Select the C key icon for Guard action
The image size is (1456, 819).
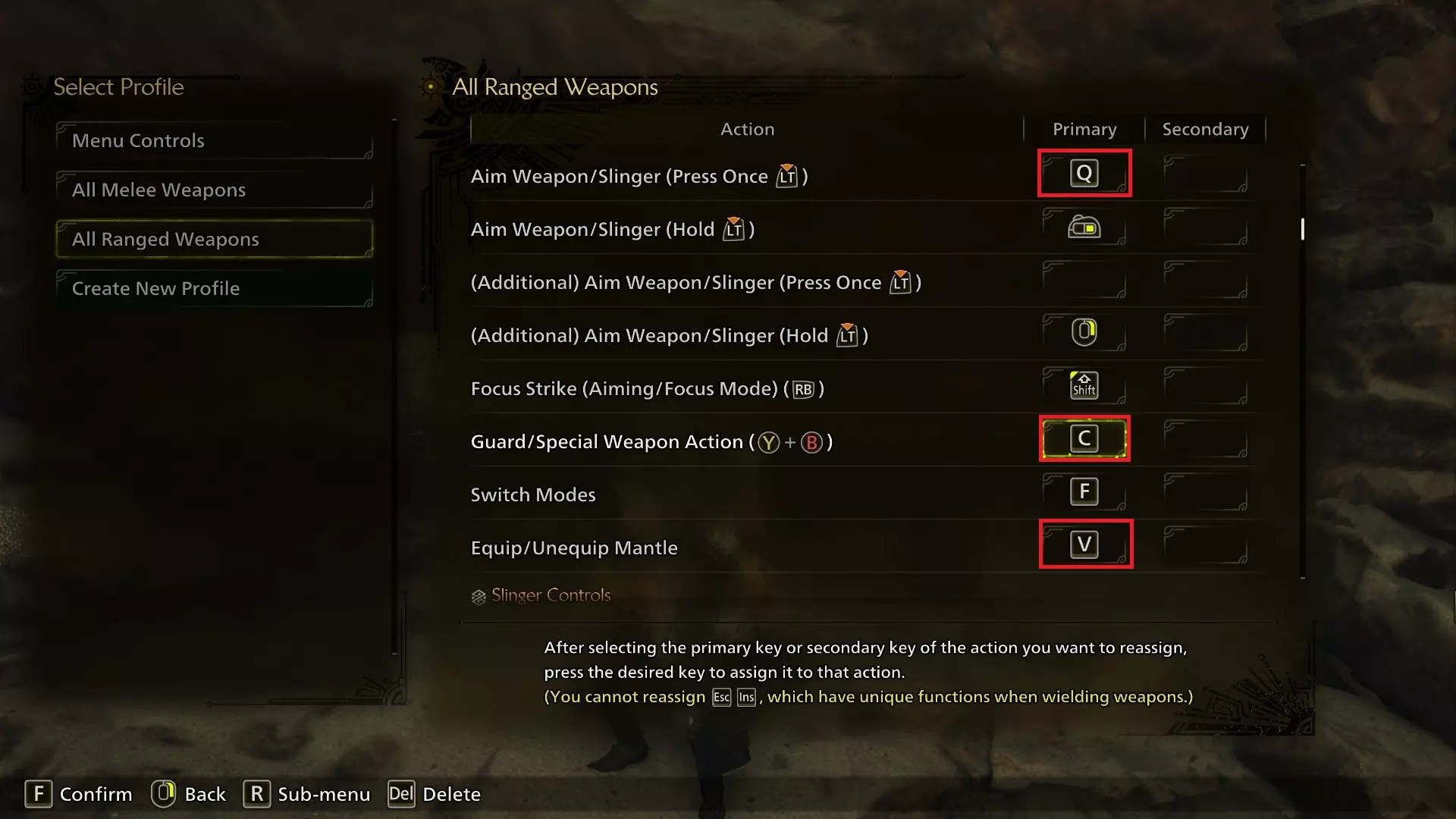1084,438
